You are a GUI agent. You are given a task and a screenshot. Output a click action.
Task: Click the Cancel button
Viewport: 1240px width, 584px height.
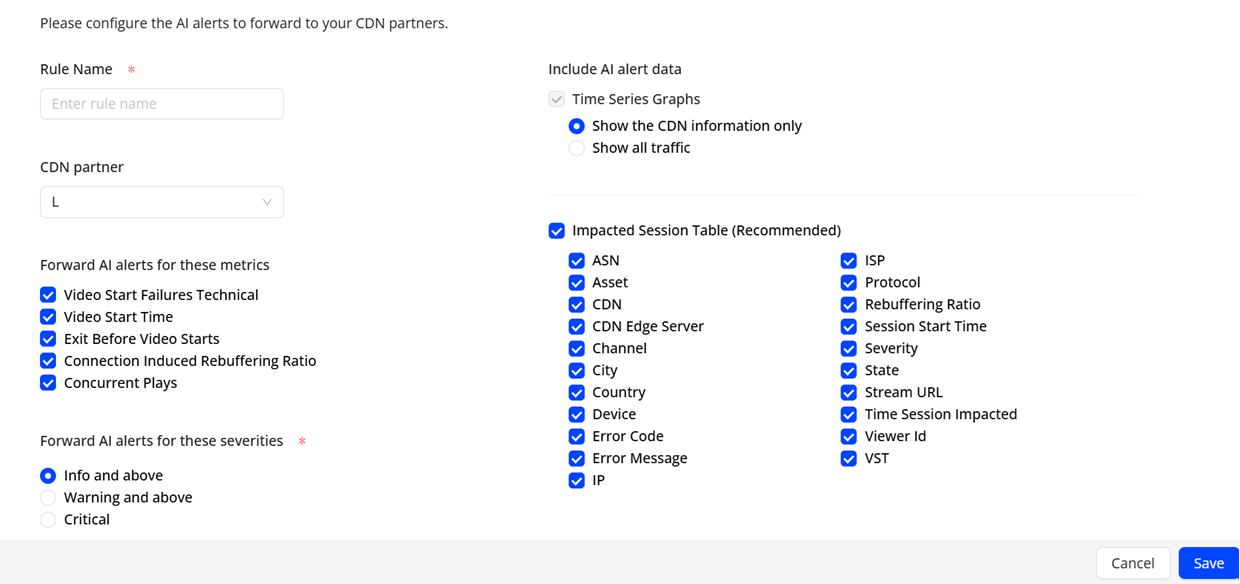(1132, 563)
